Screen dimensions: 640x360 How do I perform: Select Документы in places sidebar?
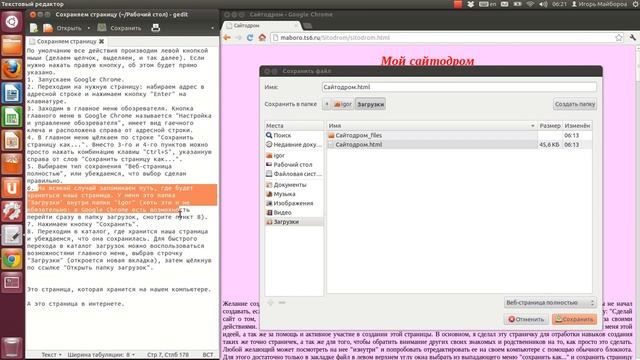pyautogui.click(x=294, y=185)
